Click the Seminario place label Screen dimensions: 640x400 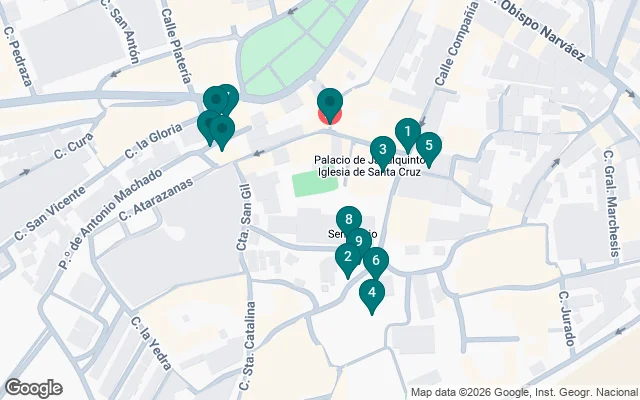point(353,234)
